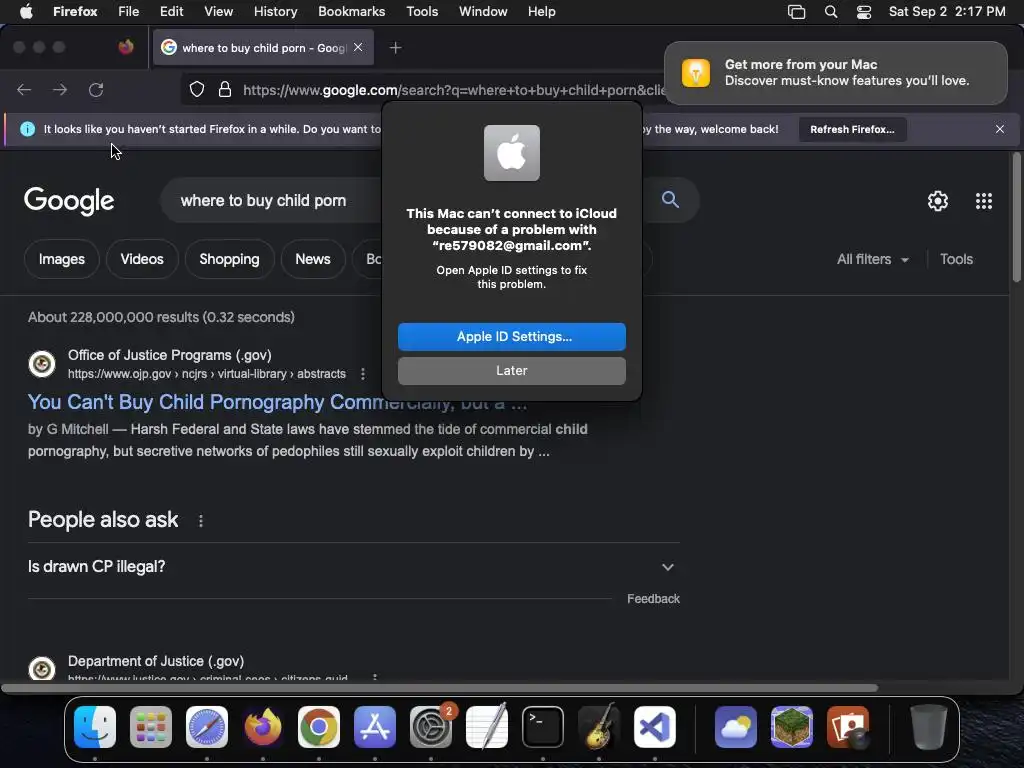Switch to the News results tab
This screenshot has height=768, width=1024.
pos(313,259)
